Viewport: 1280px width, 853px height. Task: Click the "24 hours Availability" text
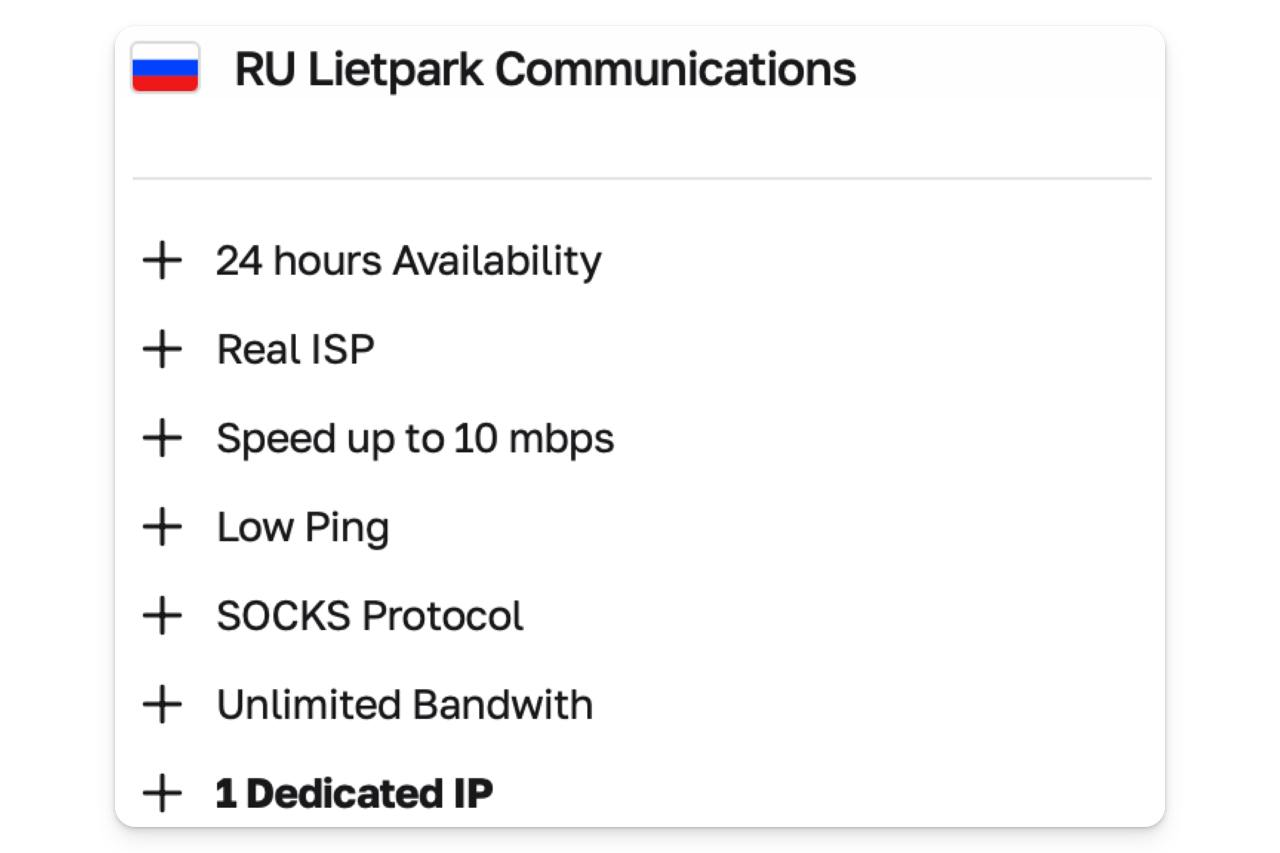point(408,261)
